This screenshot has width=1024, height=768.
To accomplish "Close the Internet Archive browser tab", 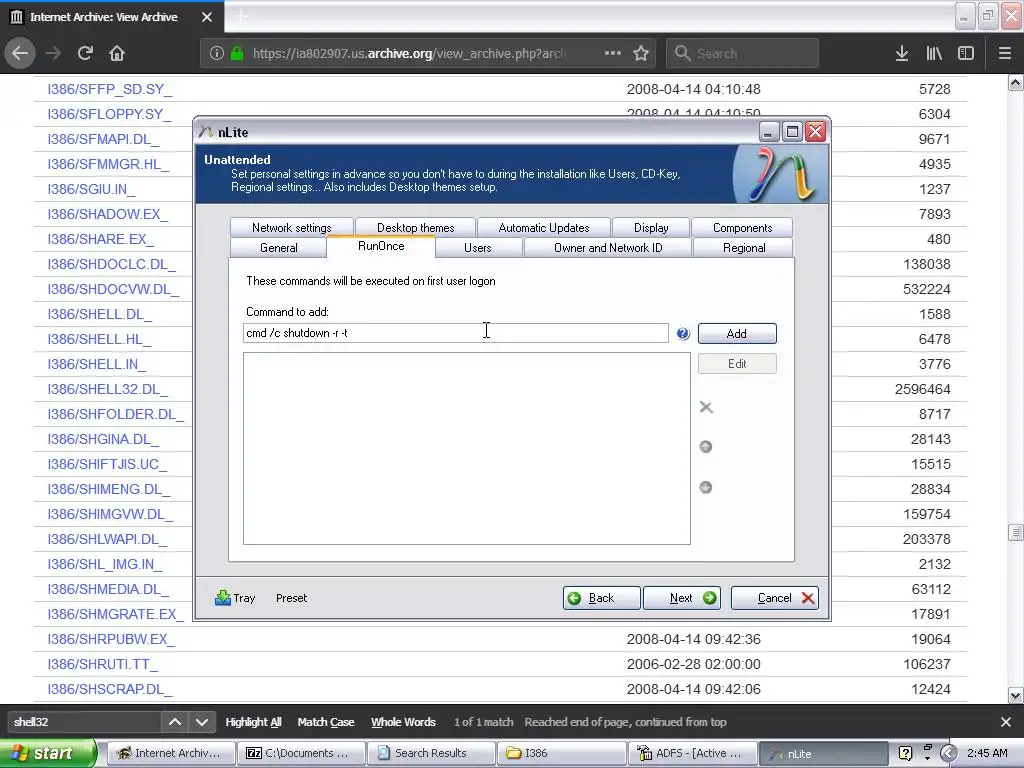I will coord(207,17).
